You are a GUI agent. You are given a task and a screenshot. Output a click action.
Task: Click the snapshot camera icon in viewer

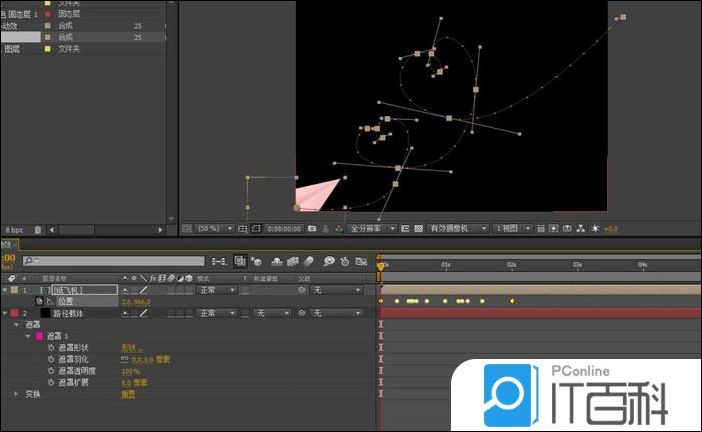coord(312,229)
